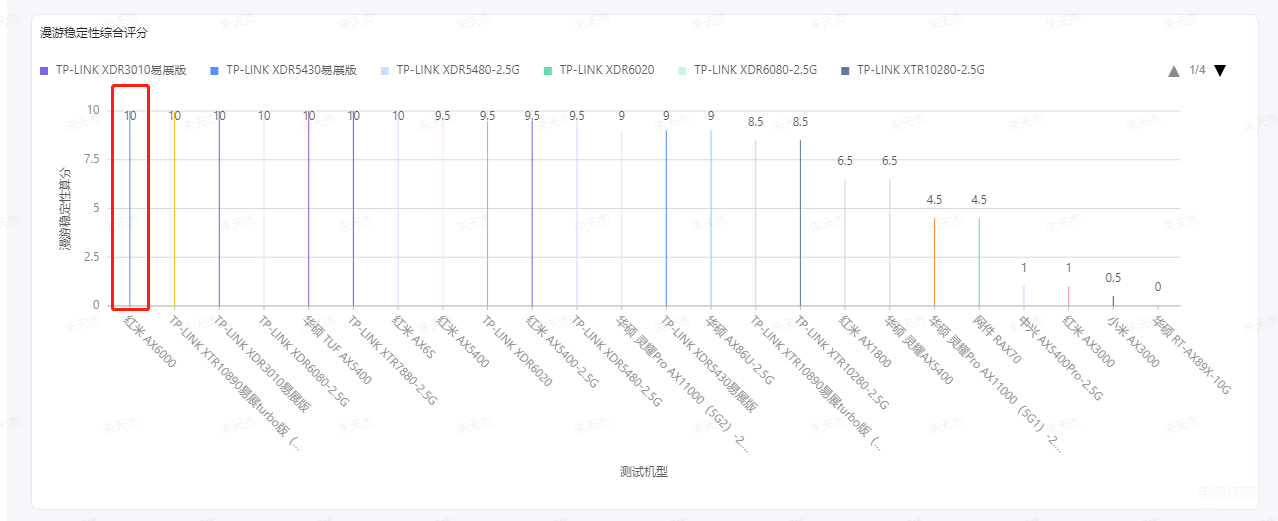Viewport: 1278px width, 521px height.
Task: Click the 6.5 value above 红米 AX1800
Action: coord(845,161)
